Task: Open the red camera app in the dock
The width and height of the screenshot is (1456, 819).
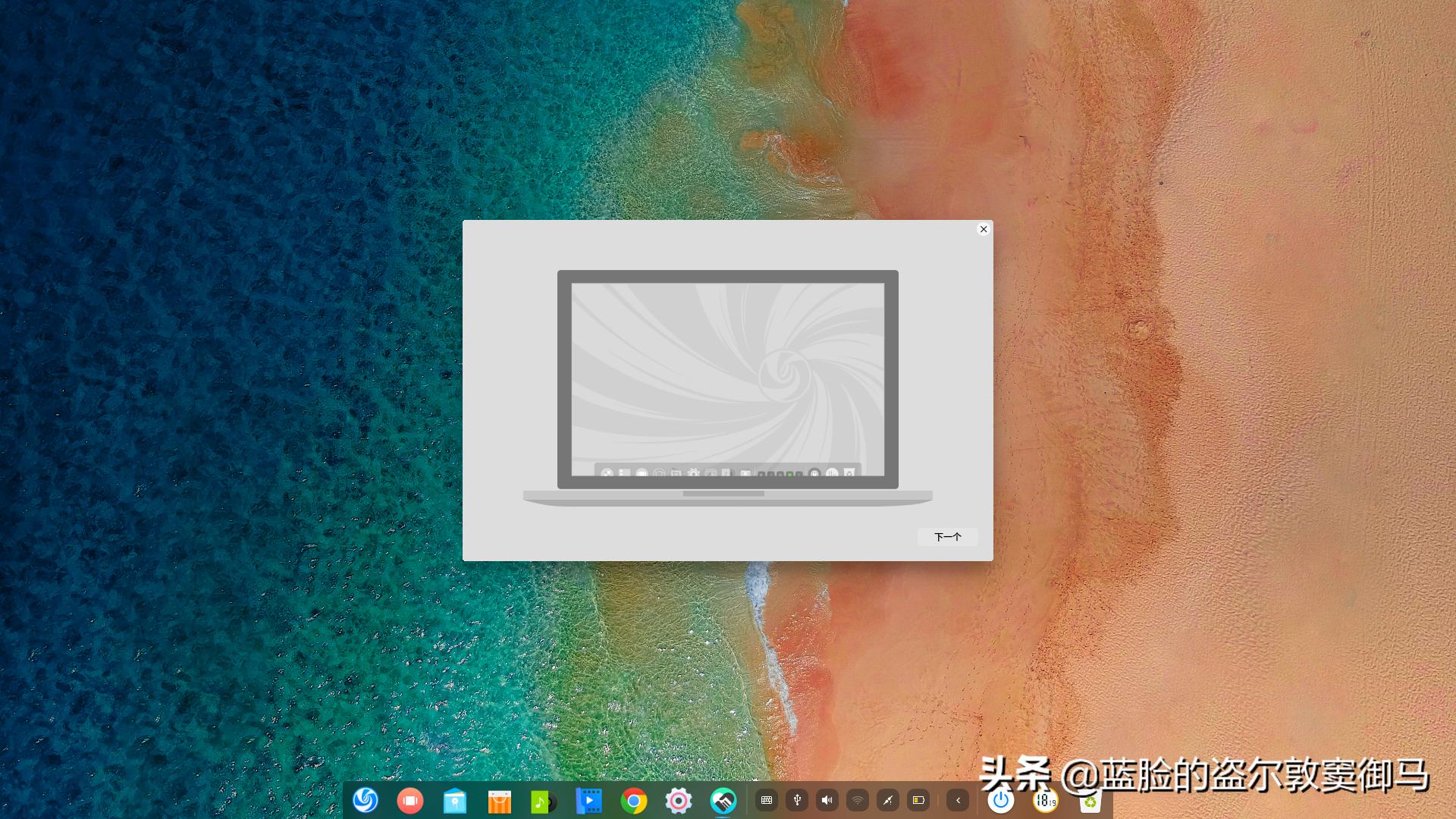Action: coord(411,800)
